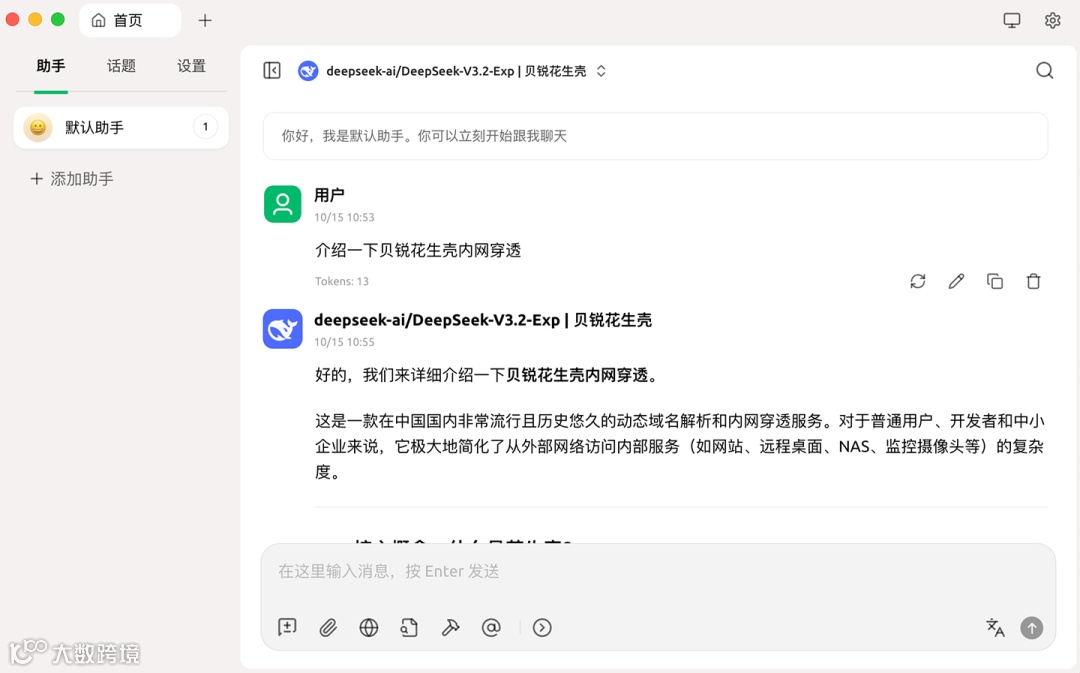Mention a model with the @ icon
This screenshot has height=673, width=1080.
click(491, 627)
